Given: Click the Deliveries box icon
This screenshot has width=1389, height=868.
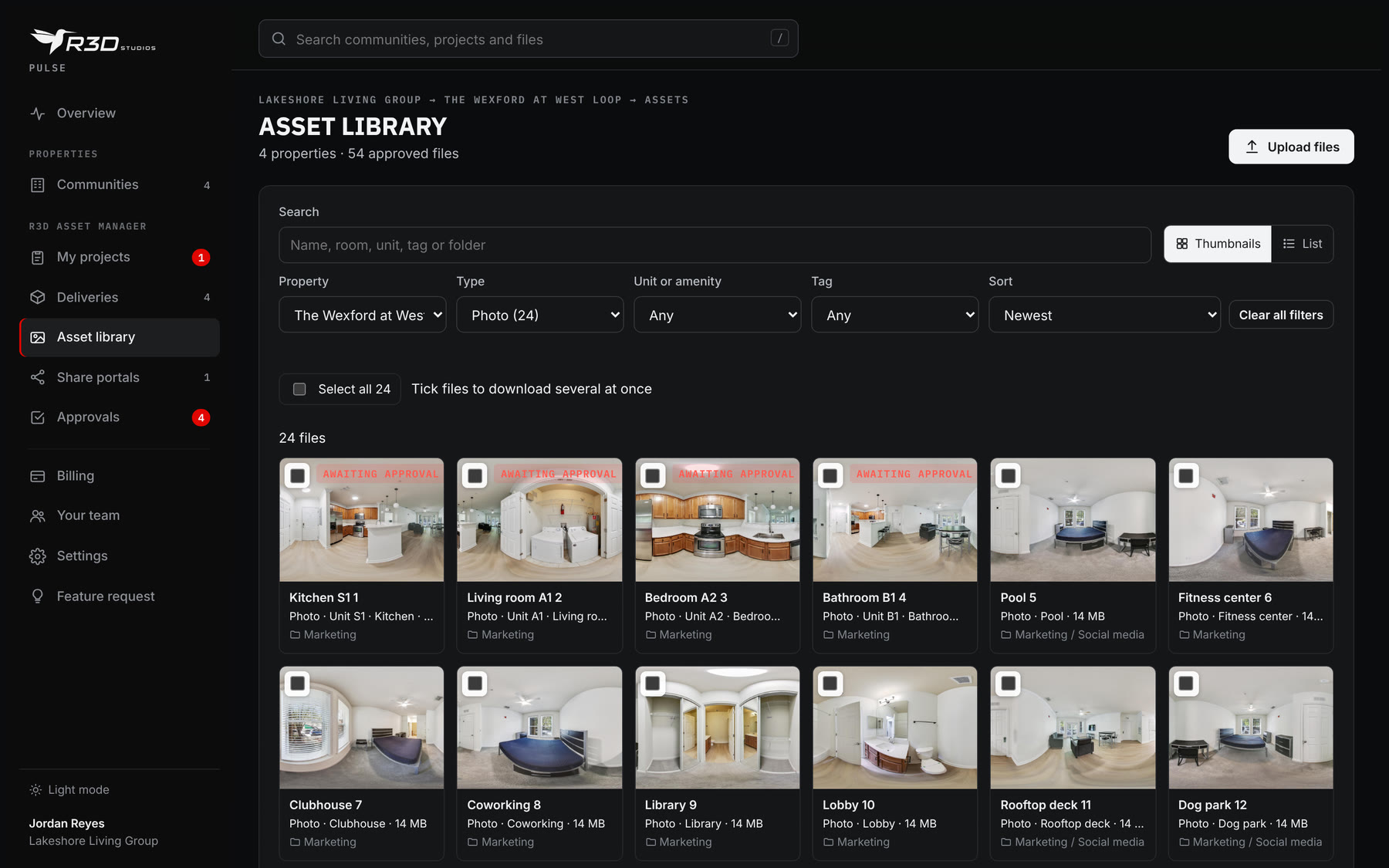Looking at the screenshot, I should [38, 297].
